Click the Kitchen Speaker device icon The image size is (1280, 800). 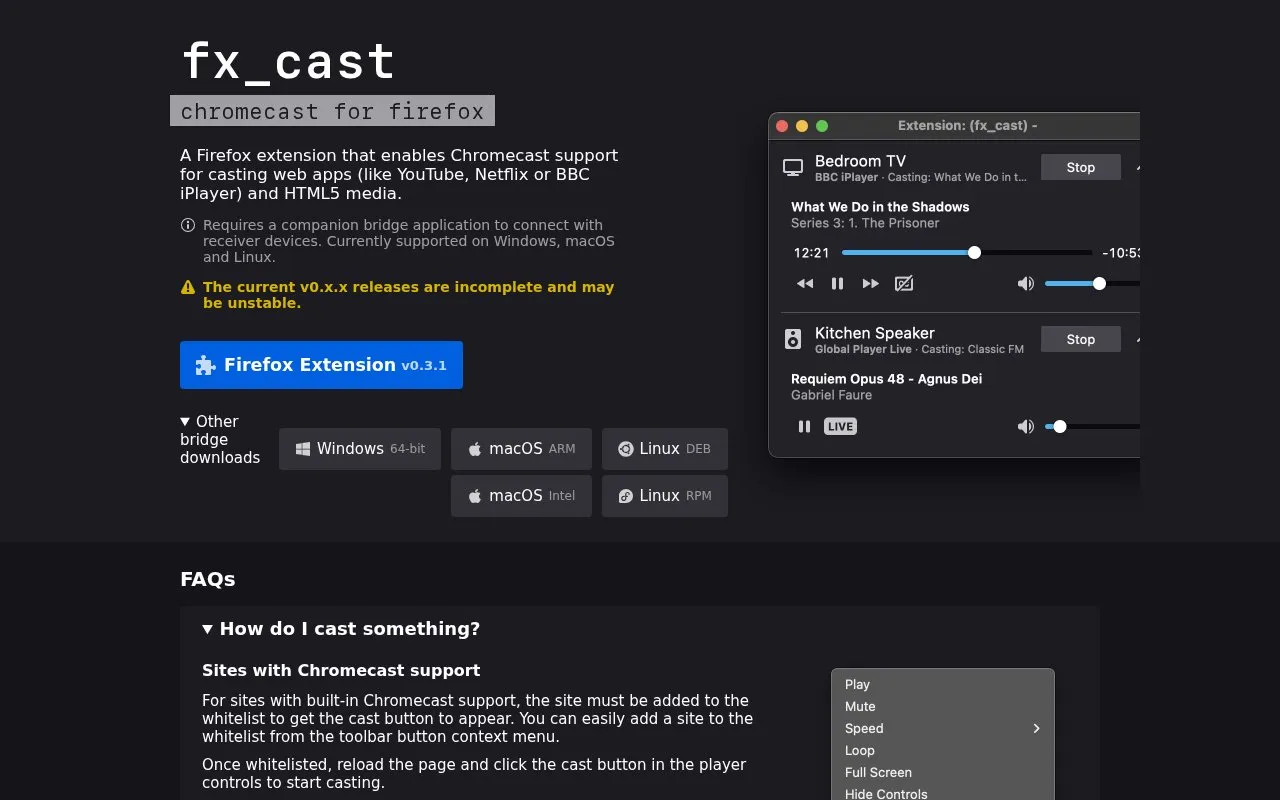[x=793, y=340]
